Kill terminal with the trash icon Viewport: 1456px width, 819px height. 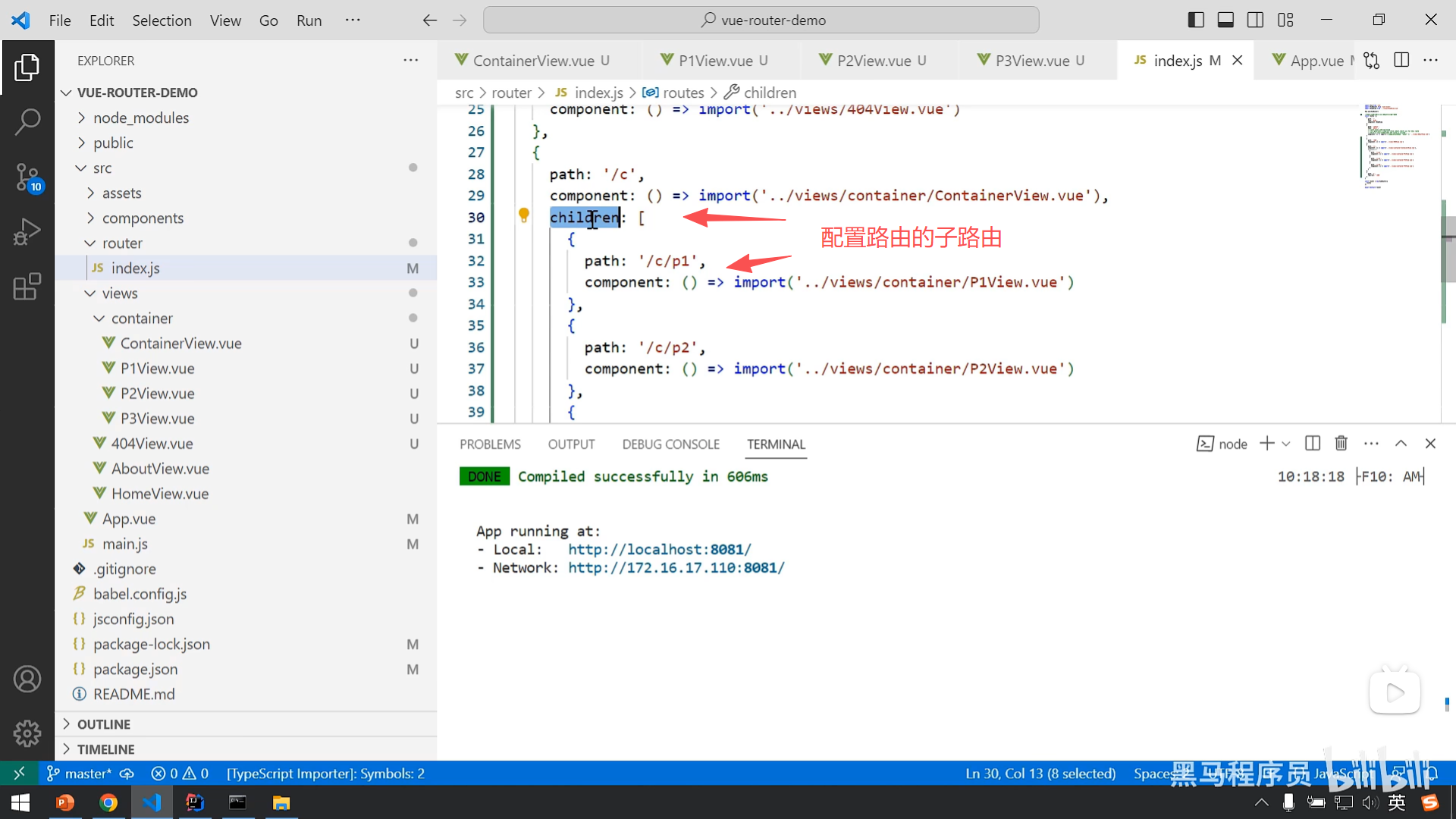pyautogui.click(x=1341, y=444)
